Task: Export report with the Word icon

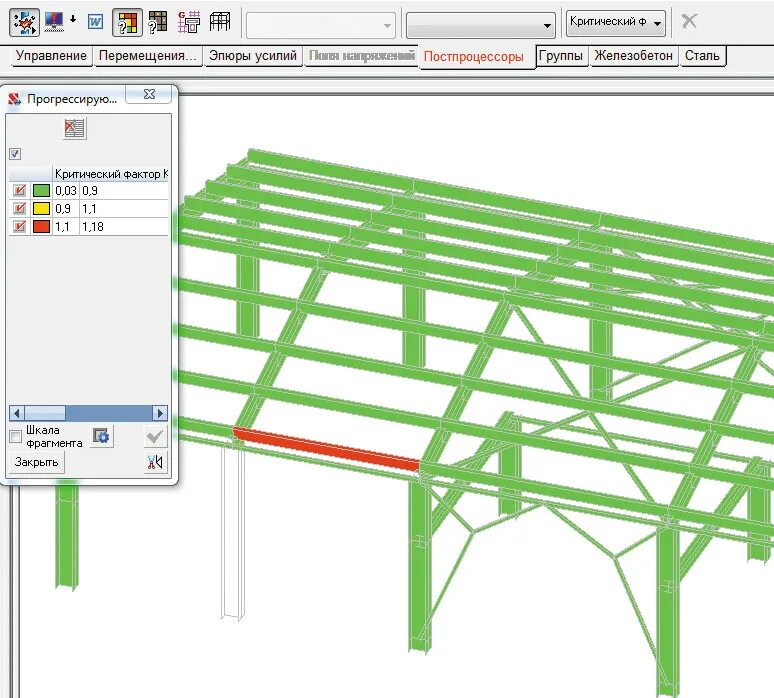Action: tap(95, 22)
